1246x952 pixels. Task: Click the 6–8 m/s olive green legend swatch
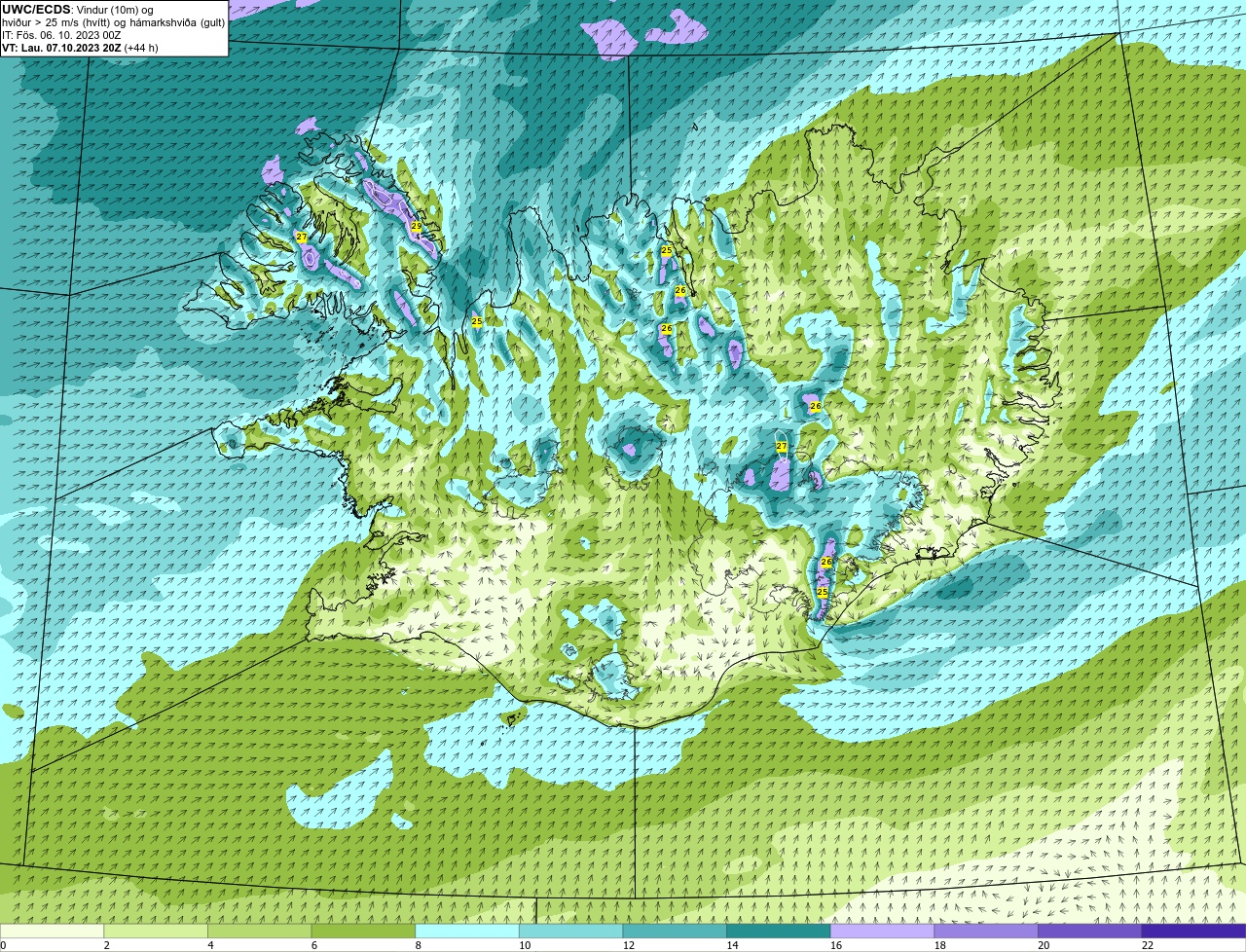click(x=363, y=931)
